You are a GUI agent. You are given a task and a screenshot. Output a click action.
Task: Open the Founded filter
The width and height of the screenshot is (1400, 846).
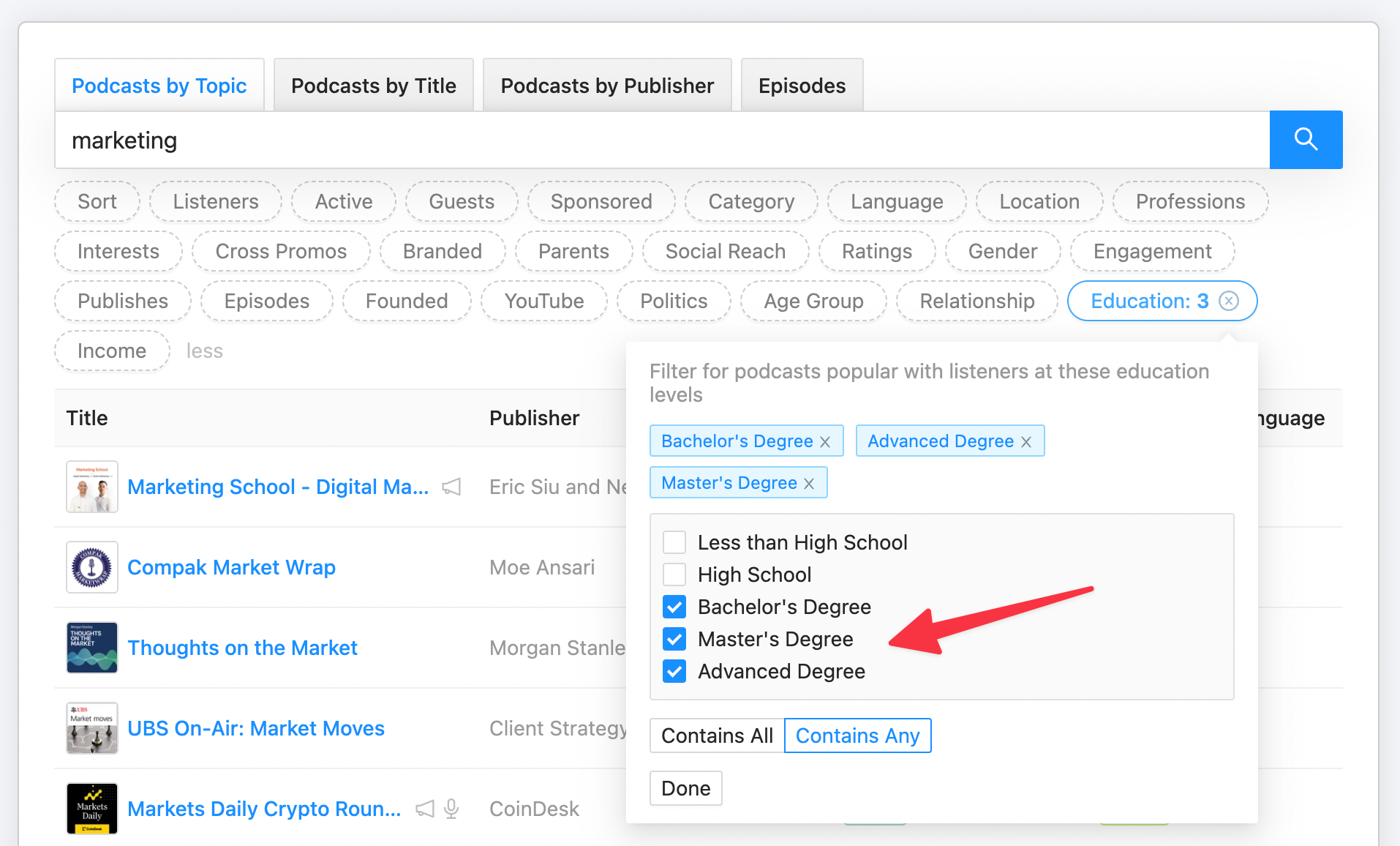(407, 301)
